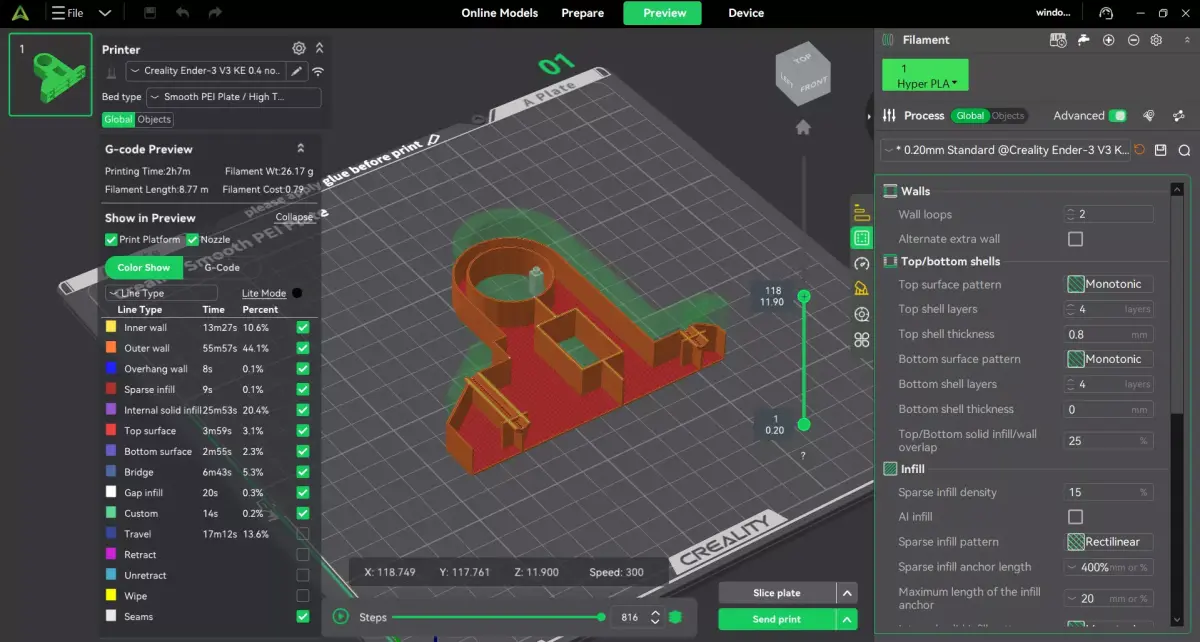Switch printer settings to Objects
1200x642 pixels.
(154, 119)
